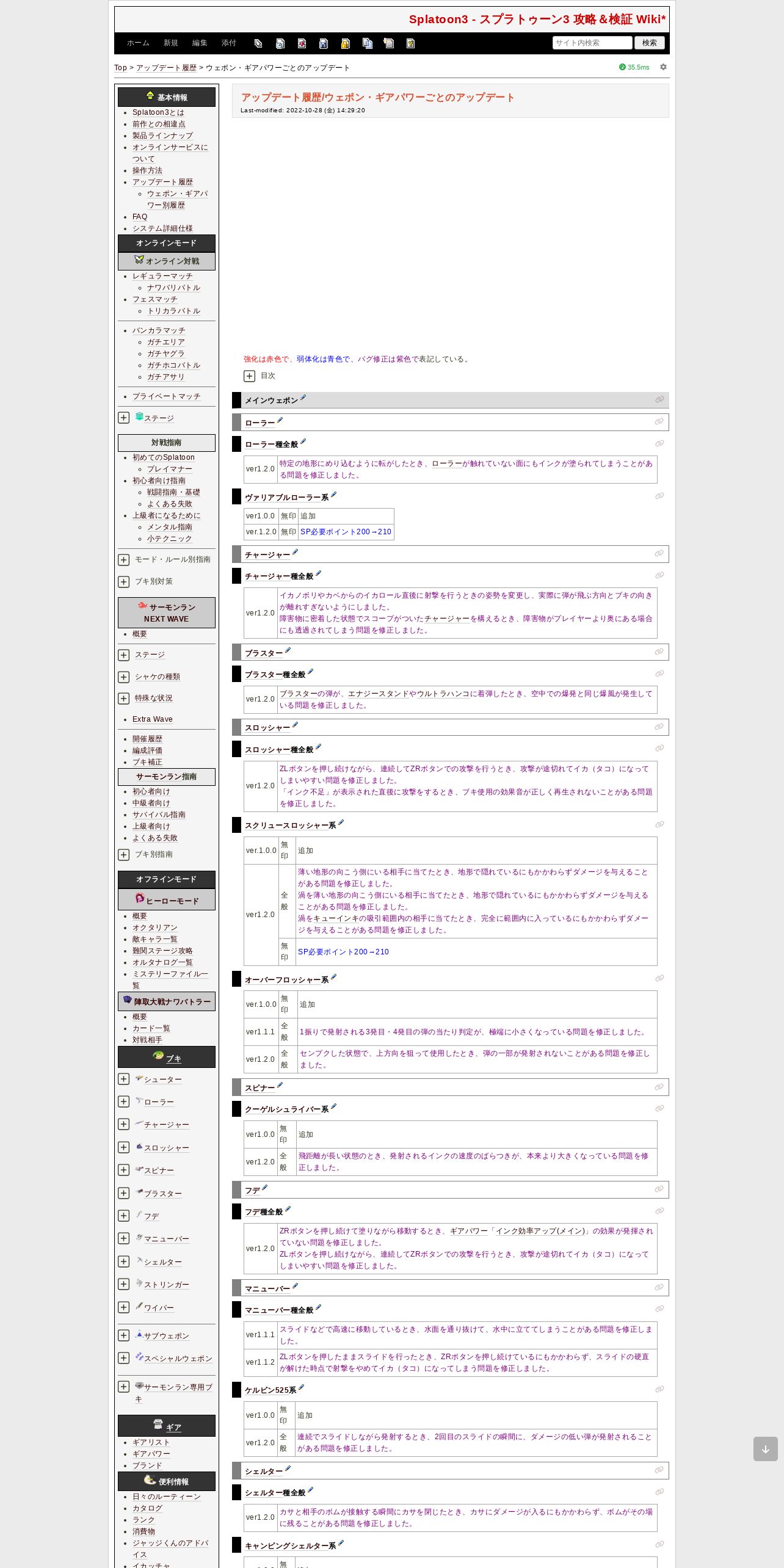
Task: Expand the ストリンガー weapon list in the sidebar
Action: [x=123, y=1284]
